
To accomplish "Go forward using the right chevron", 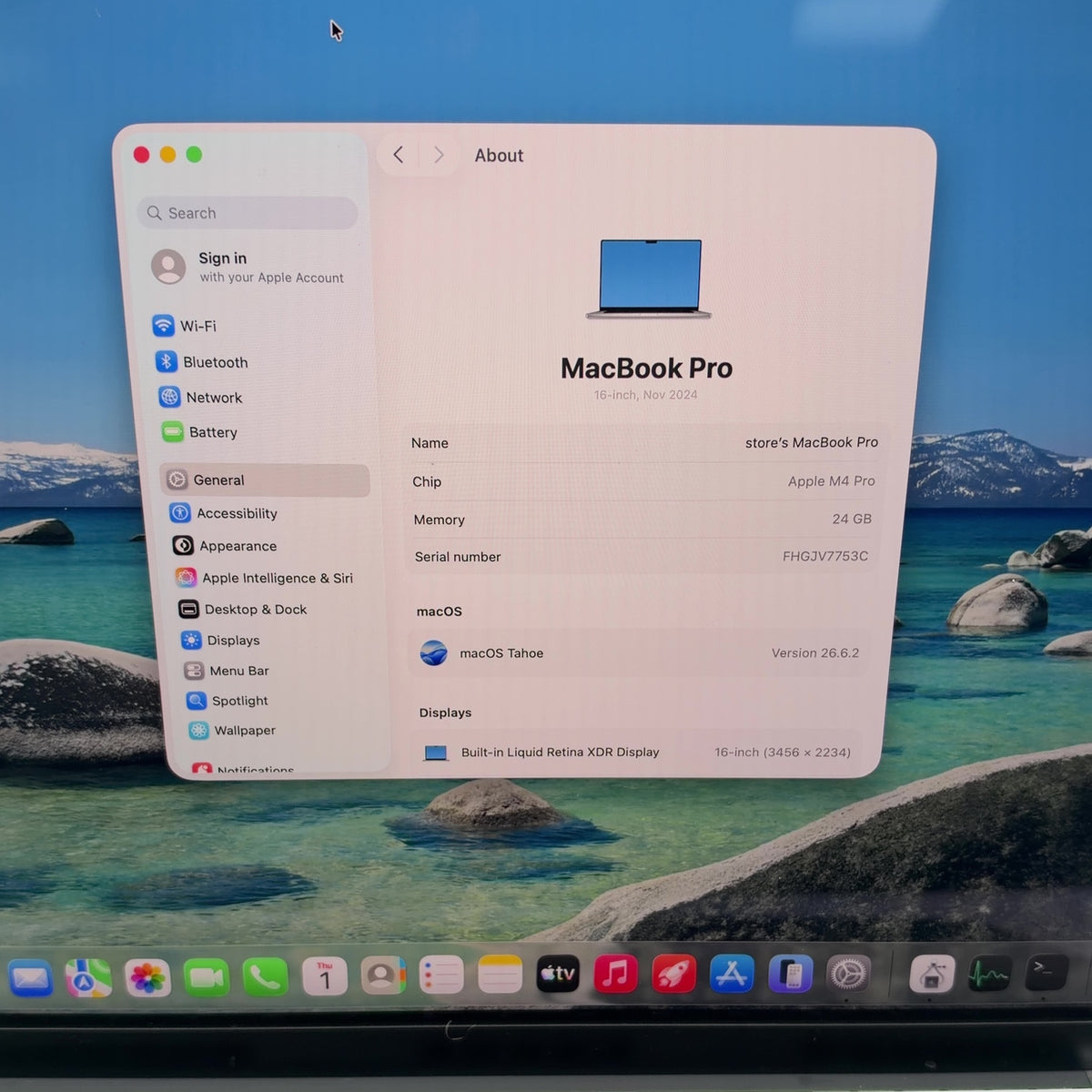I will [439, 155].
